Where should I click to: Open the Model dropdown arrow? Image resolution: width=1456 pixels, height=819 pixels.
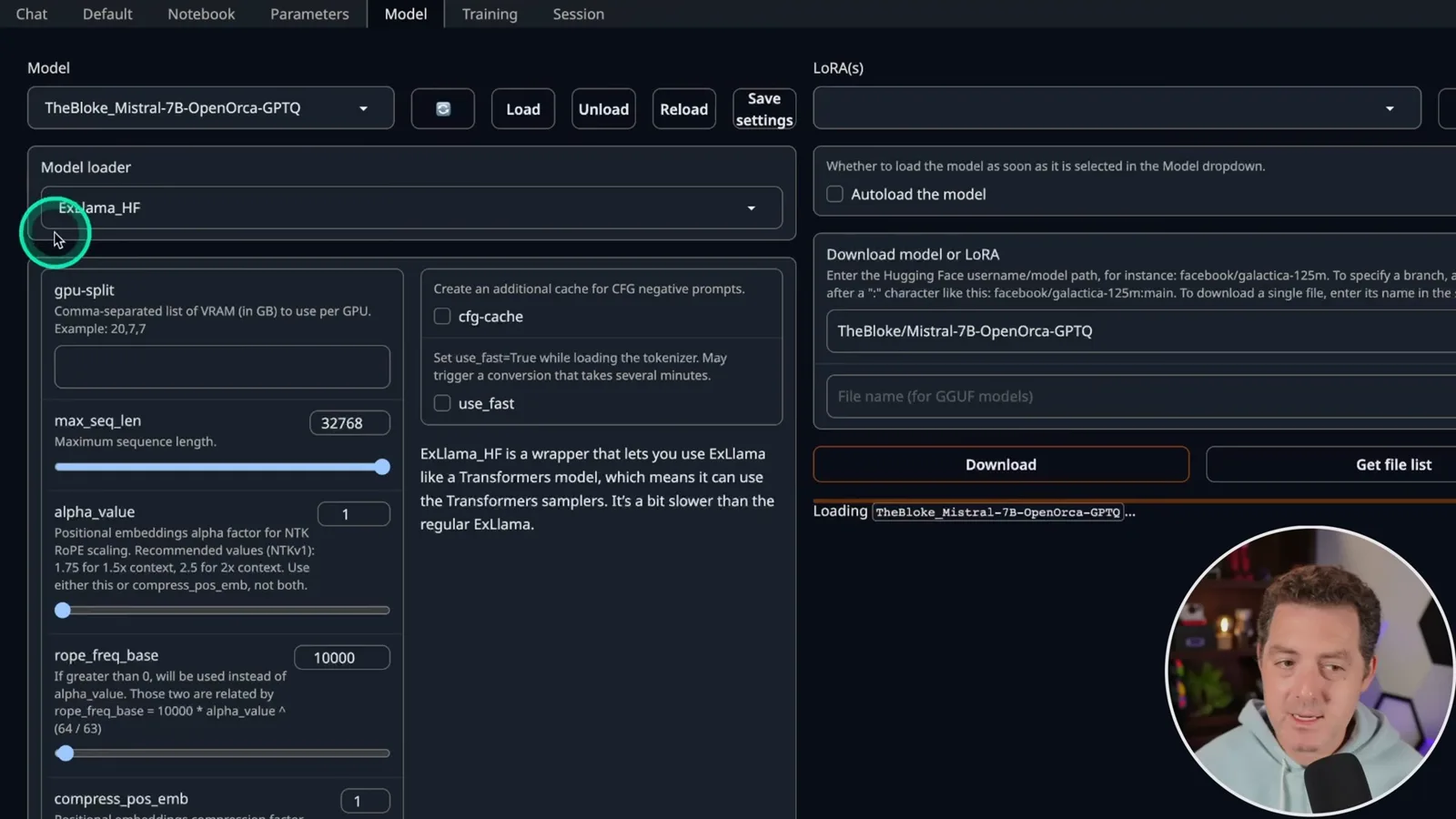point(363,108)
